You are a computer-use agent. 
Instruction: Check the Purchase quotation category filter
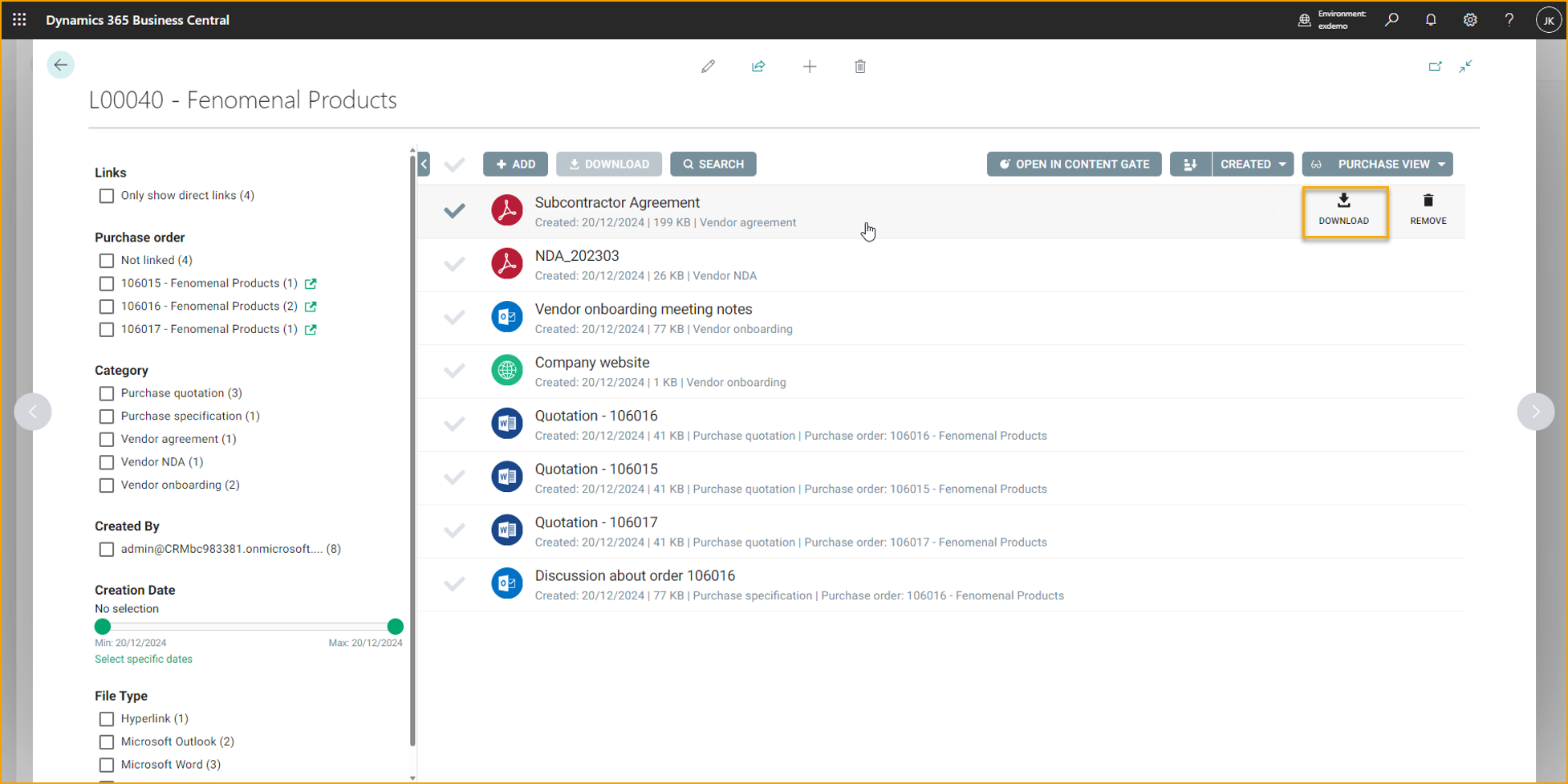pos(107,393)
